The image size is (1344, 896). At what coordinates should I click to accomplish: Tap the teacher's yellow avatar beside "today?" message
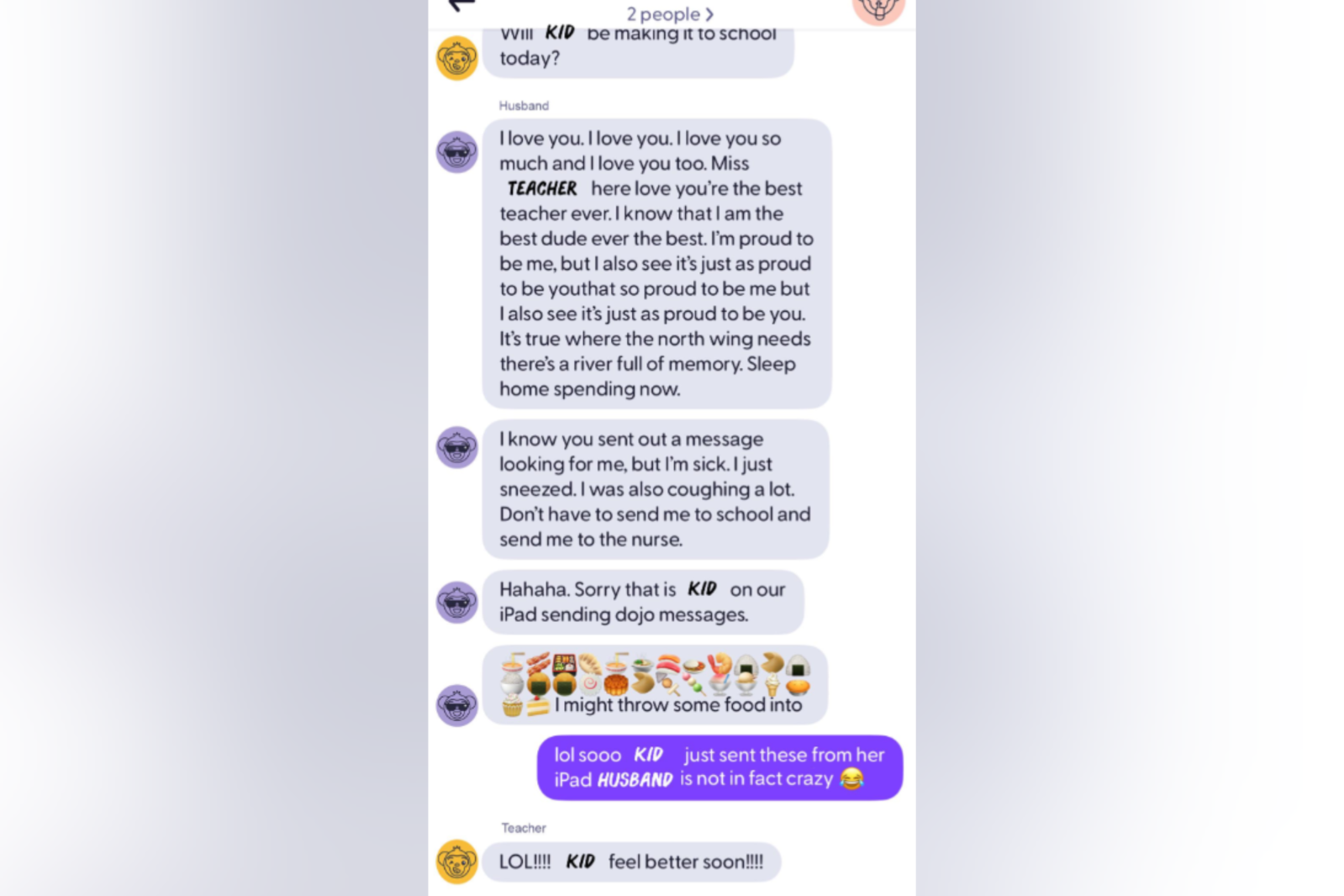click(x=456, y=58)
